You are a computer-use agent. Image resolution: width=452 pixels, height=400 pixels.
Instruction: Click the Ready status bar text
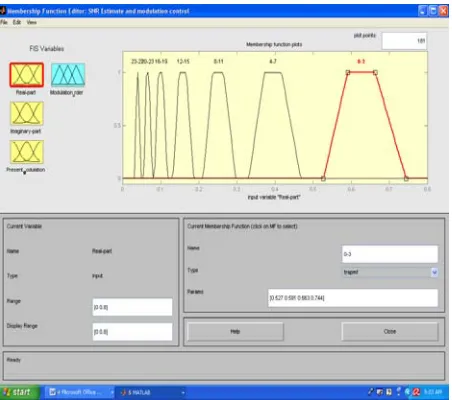14,360
